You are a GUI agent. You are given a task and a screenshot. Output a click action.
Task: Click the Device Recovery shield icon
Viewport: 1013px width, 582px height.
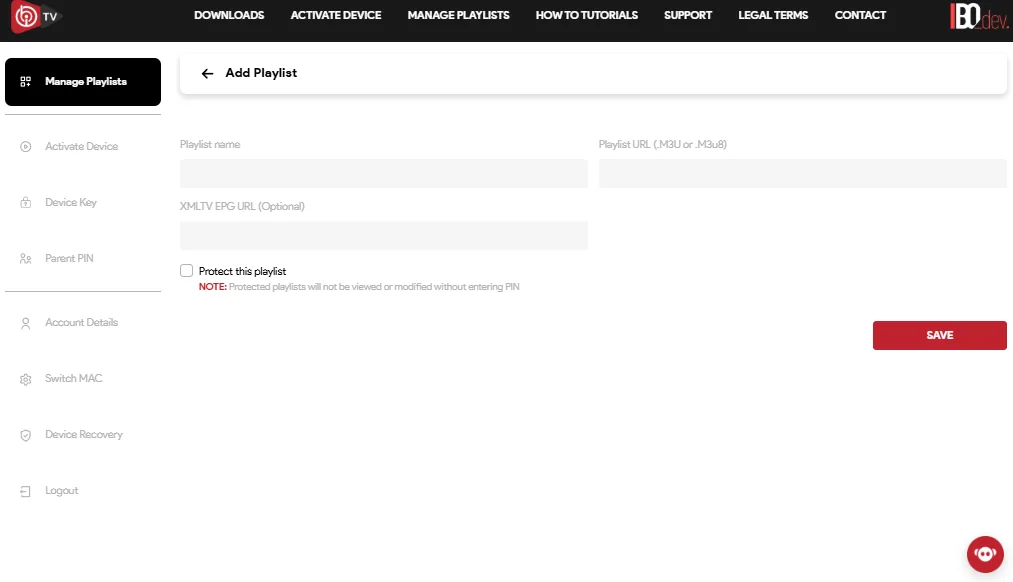pyautogui.click(x=25, y=435)
